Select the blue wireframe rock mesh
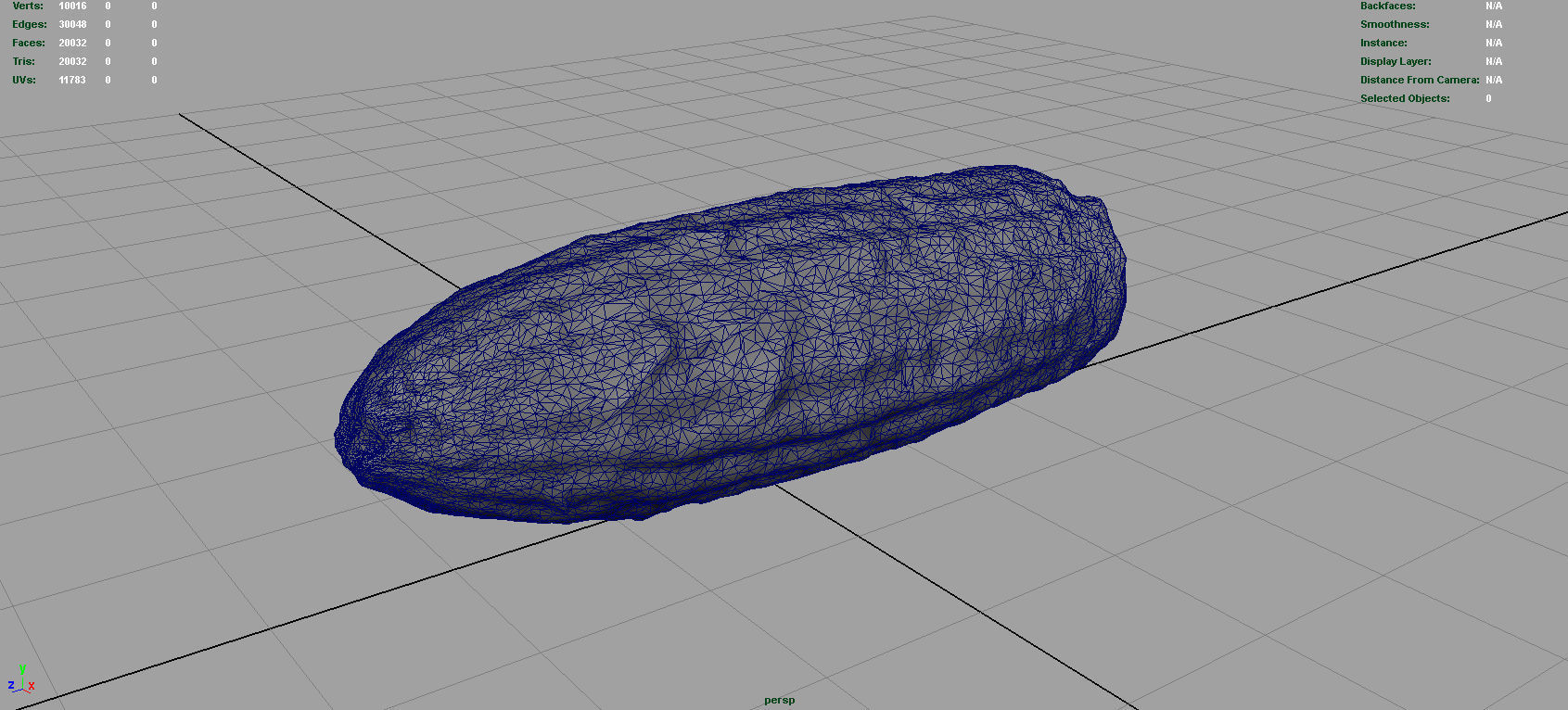The width and height of the screenshot is (1568, 710). tap(731, 345)
